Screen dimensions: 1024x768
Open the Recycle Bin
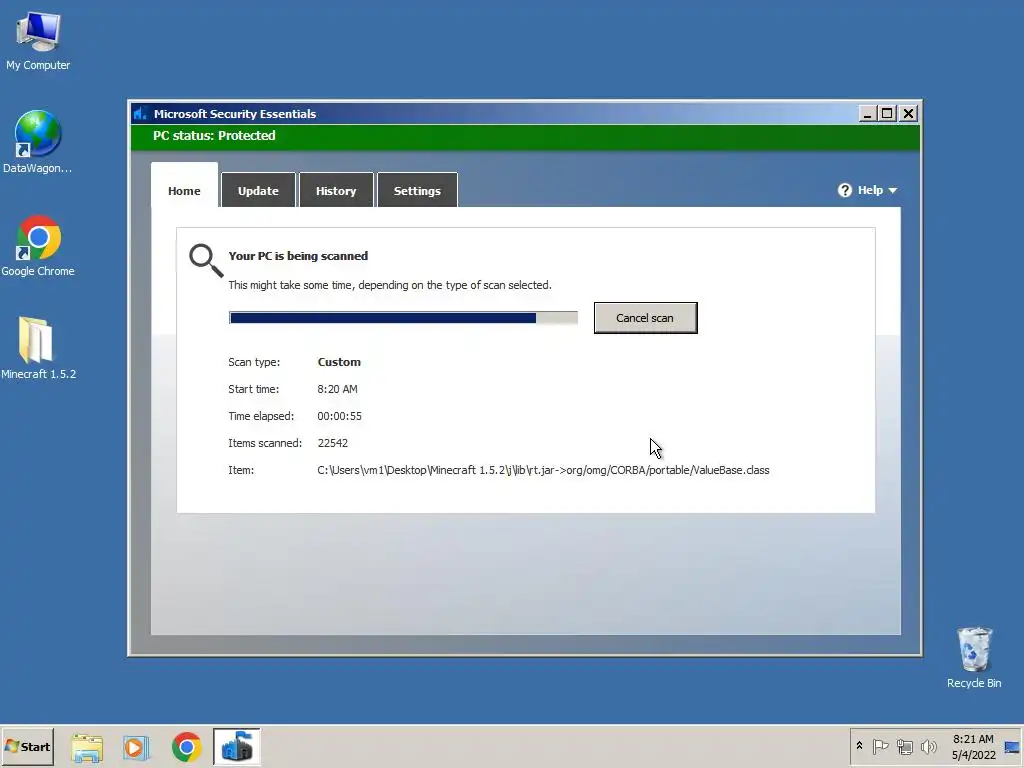tap(974, 658)
